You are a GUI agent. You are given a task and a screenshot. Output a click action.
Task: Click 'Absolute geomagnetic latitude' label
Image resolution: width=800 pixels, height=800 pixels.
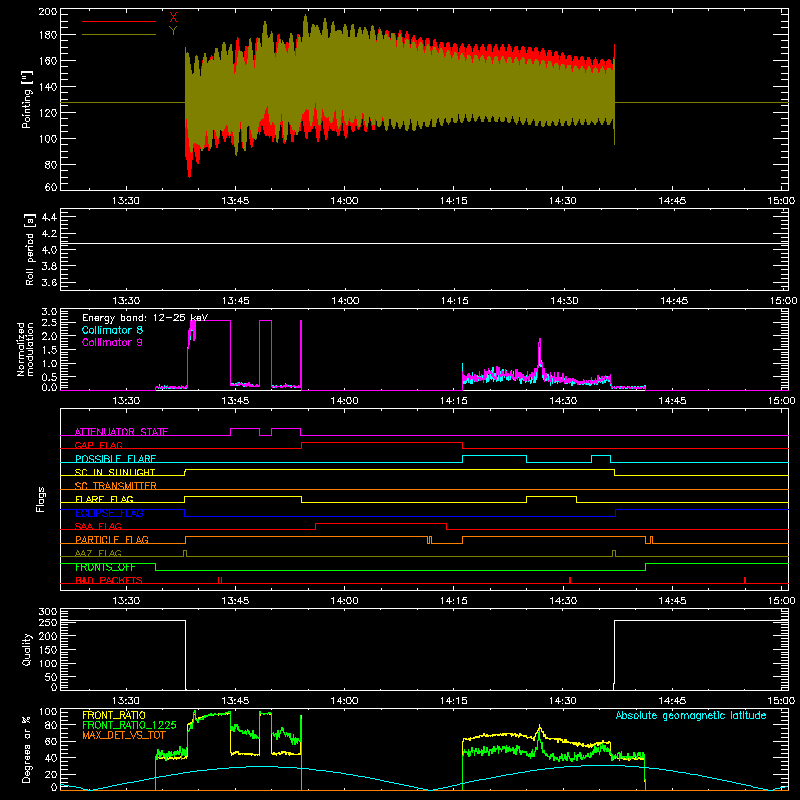click(691, 716)
